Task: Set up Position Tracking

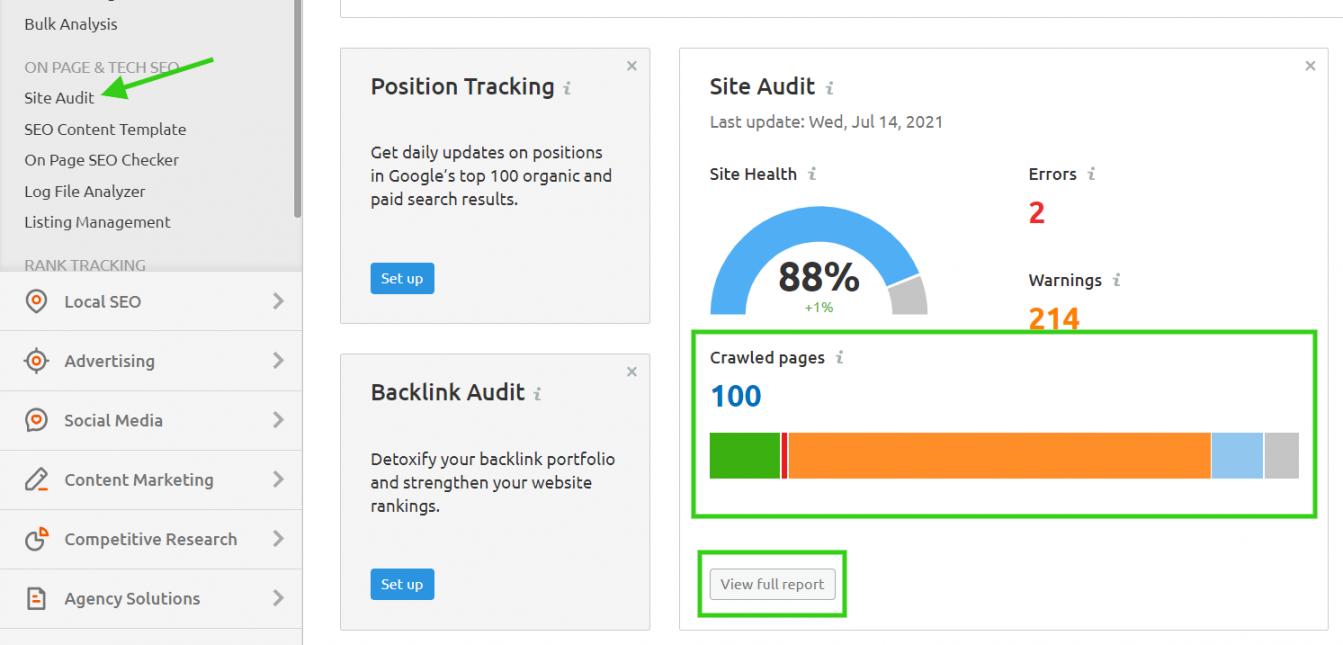Action: click(402, 279)
